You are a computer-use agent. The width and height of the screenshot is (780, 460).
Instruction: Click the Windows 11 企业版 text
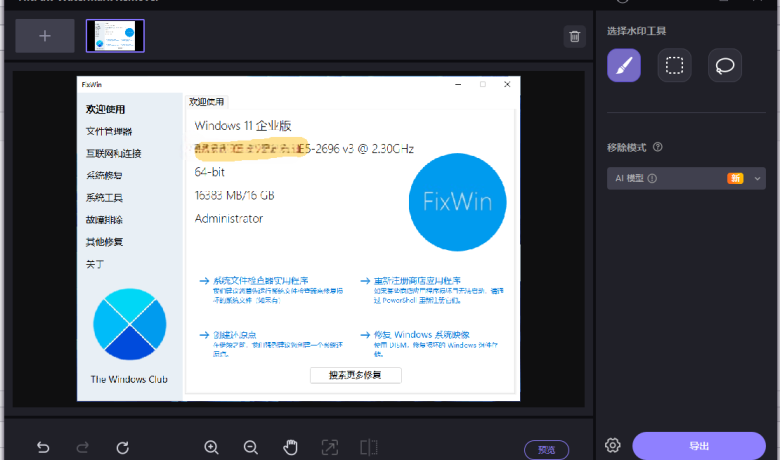click(x=243, y=126)
